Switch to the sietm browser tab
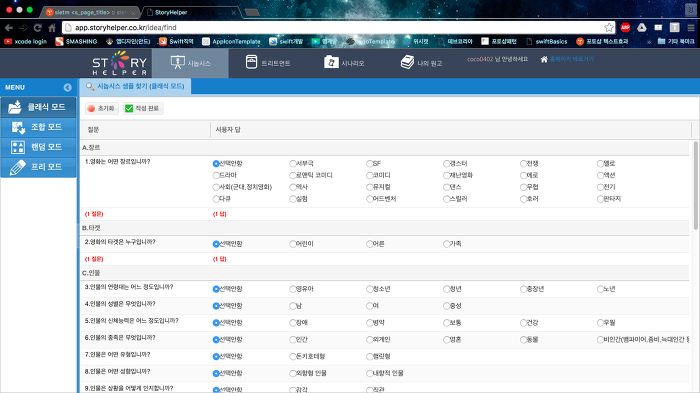 coord(91,13)
